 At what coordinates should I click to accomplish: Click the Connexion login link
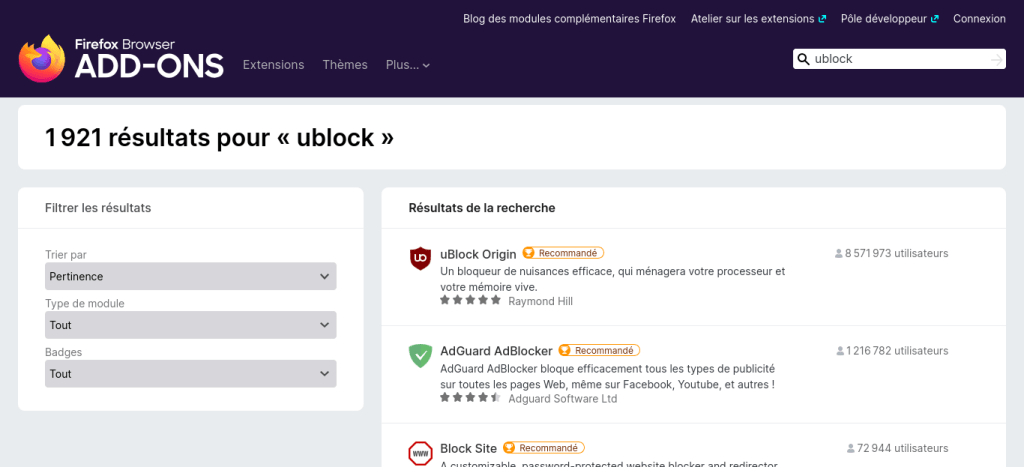coord(979,18)
